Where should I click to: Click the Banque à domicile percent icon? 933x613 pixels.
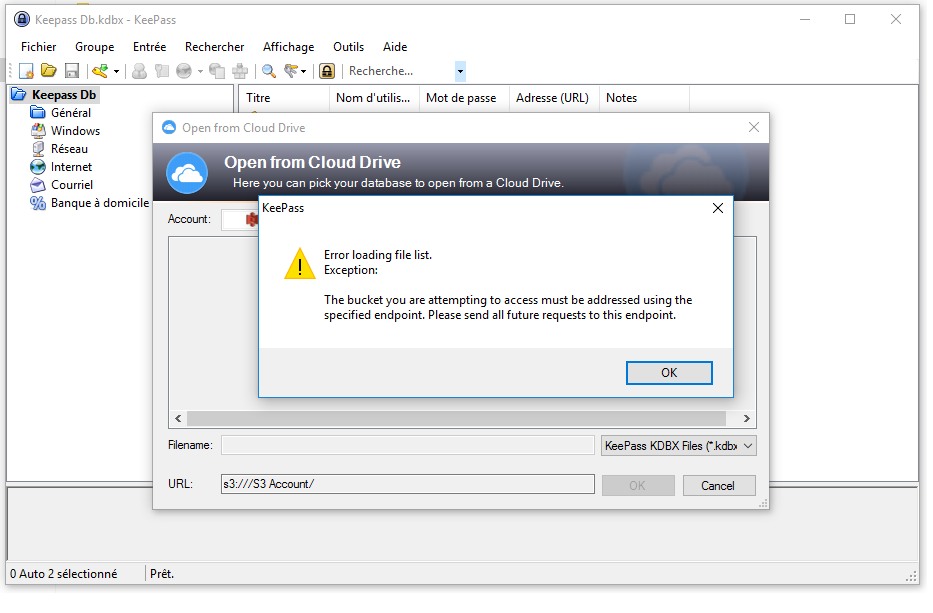38,203
